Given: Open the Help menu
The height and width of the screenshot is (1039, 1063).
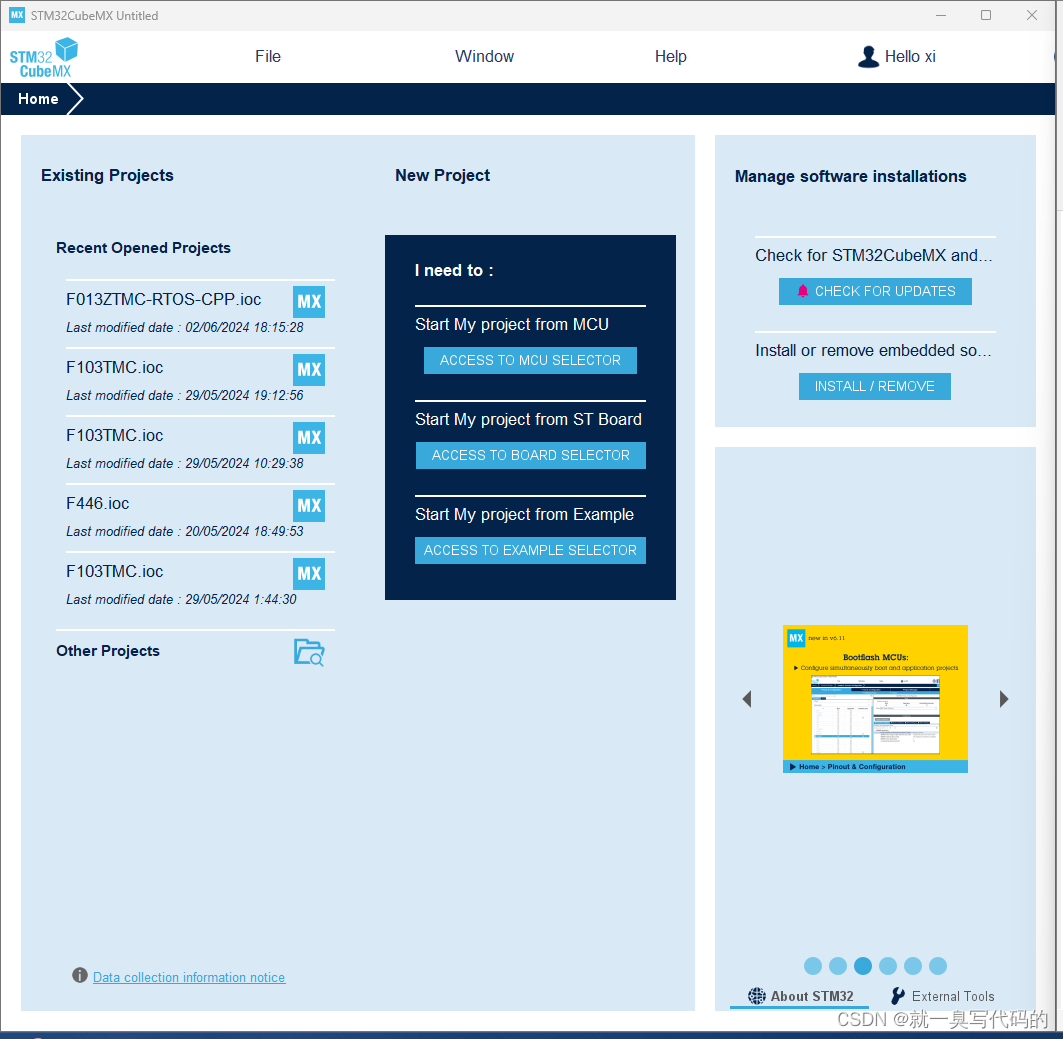Looking at the screenshot, I should (x=670, y=56).
